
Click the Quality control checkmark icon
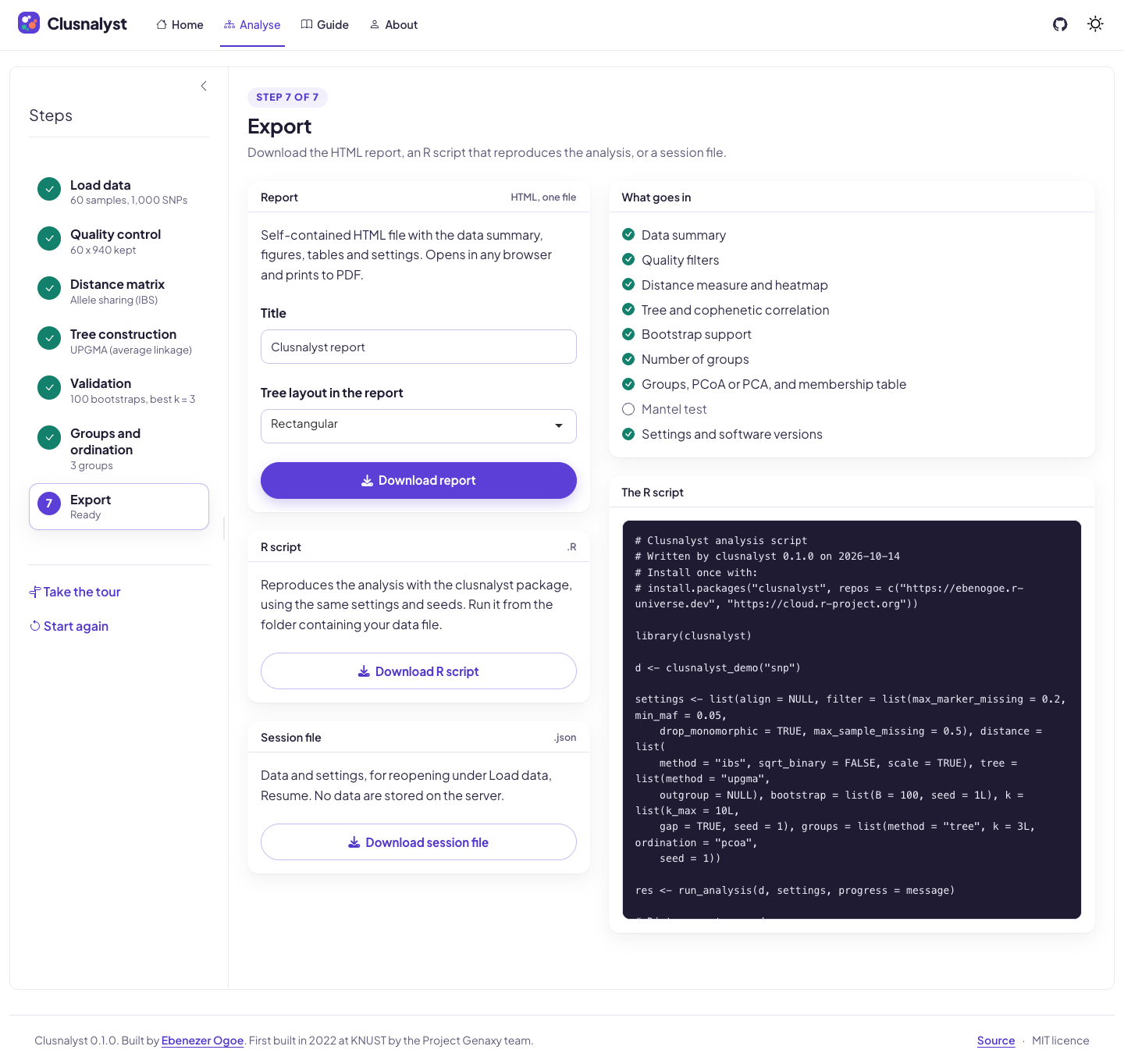point(49,238)
